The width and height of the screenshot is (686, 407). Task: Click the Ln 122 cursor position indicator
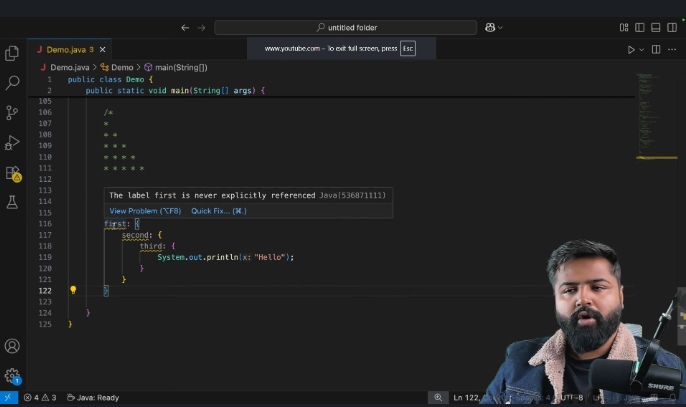[x=466, y=397]
